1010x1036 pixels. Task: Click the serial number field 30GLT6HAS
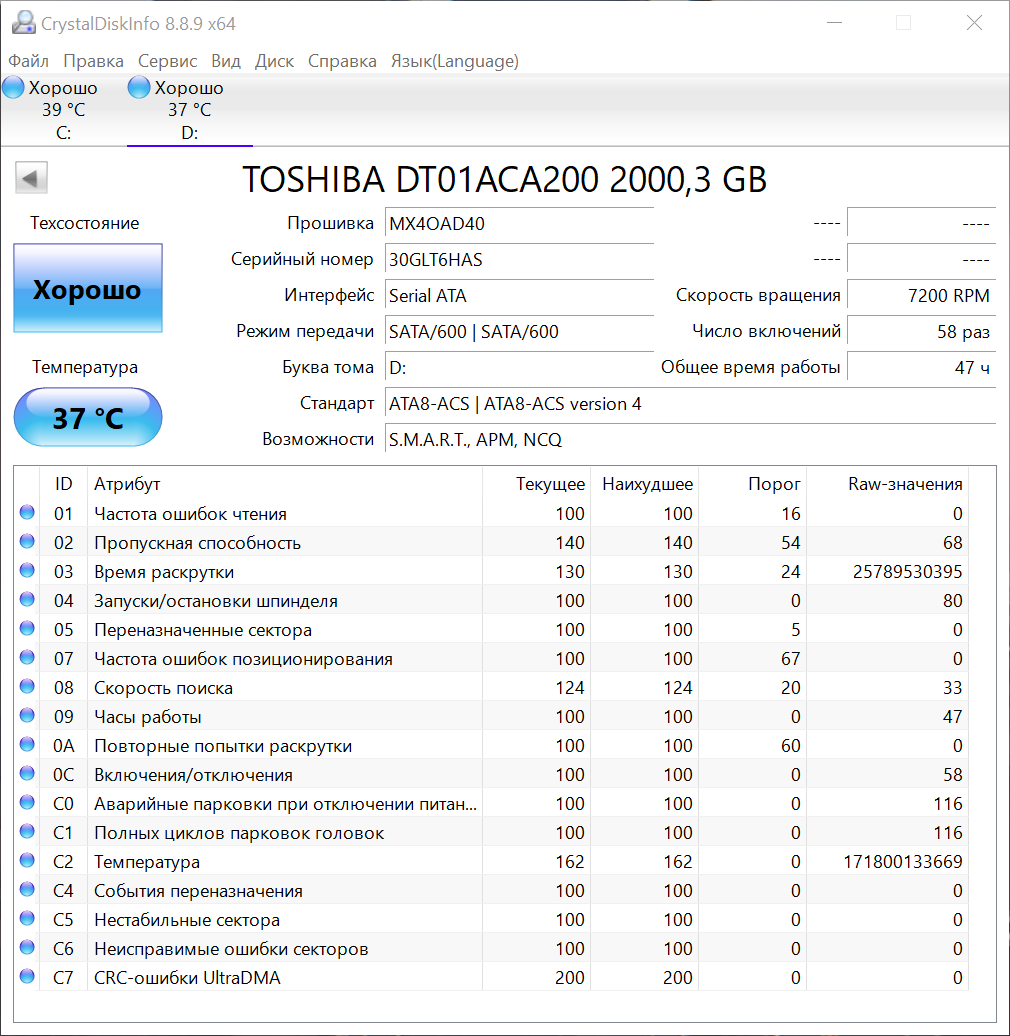[x=518, y=260]
